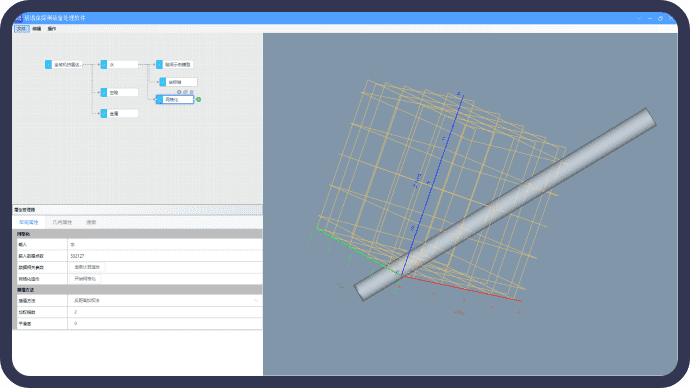Open the 文件 menu
690x388 pixels.
tap(22, 29)
